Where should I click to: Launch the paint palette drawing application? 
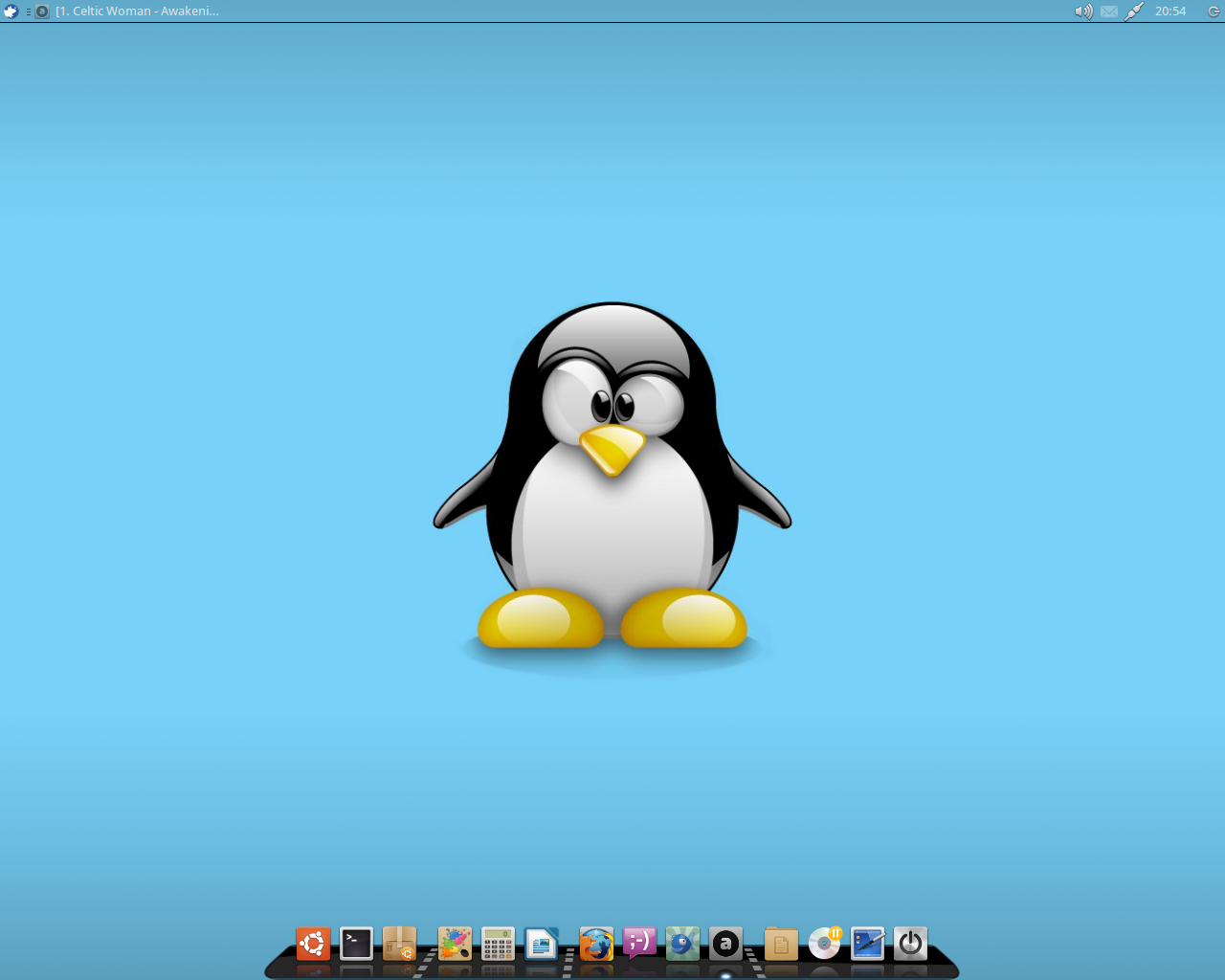point(455,944)
